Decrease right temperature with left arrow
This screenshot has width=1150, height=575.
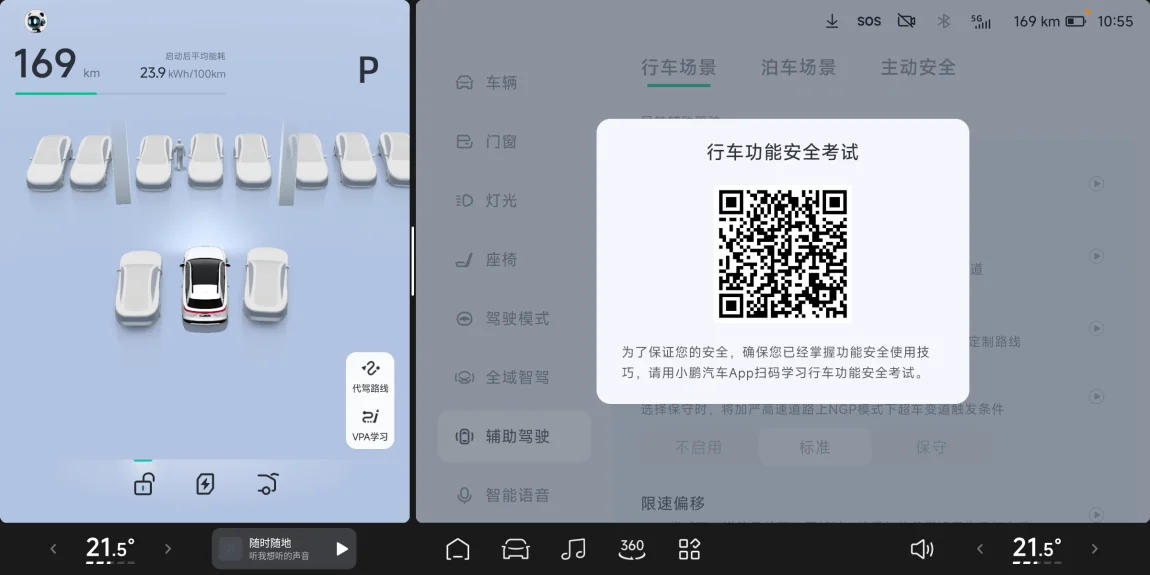(x=979, y=549)
